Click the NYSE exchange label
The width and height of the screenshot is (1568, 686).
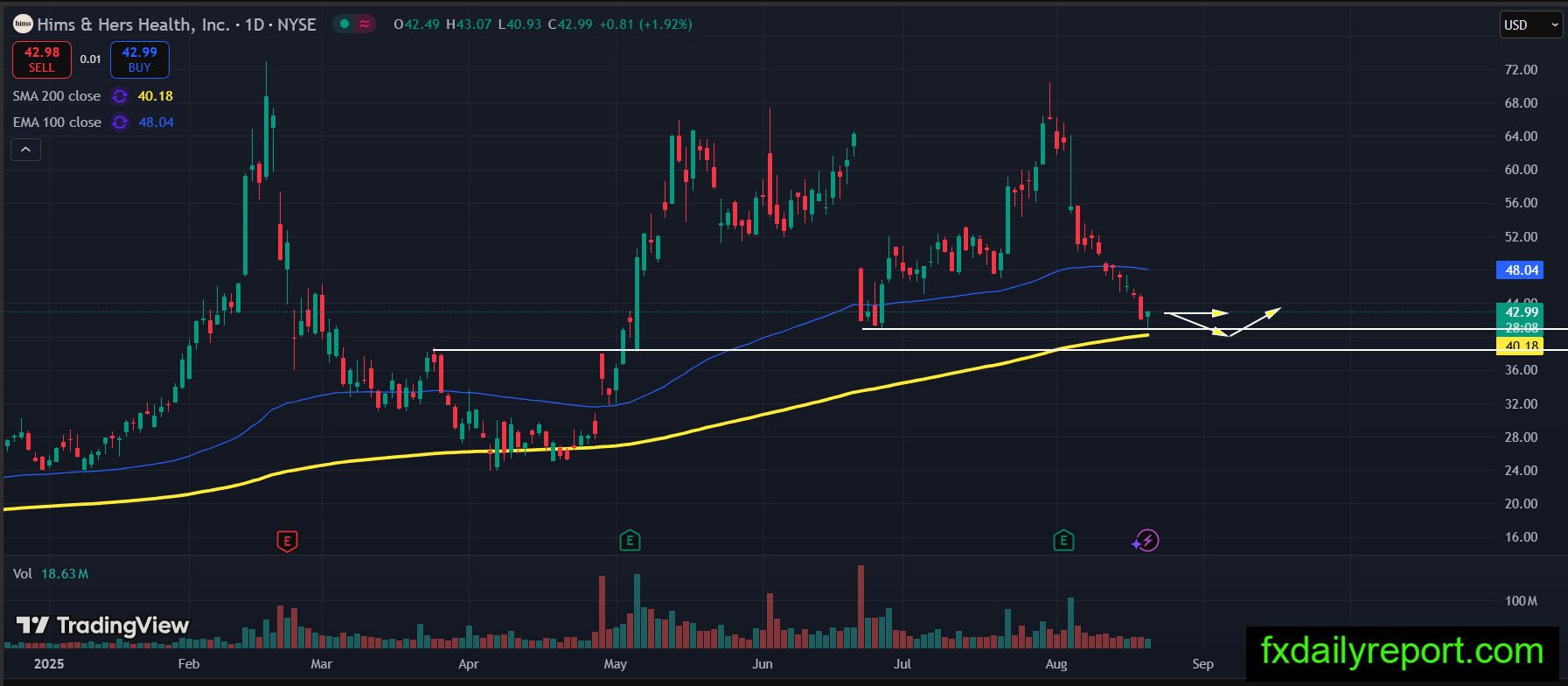(296, 24)
